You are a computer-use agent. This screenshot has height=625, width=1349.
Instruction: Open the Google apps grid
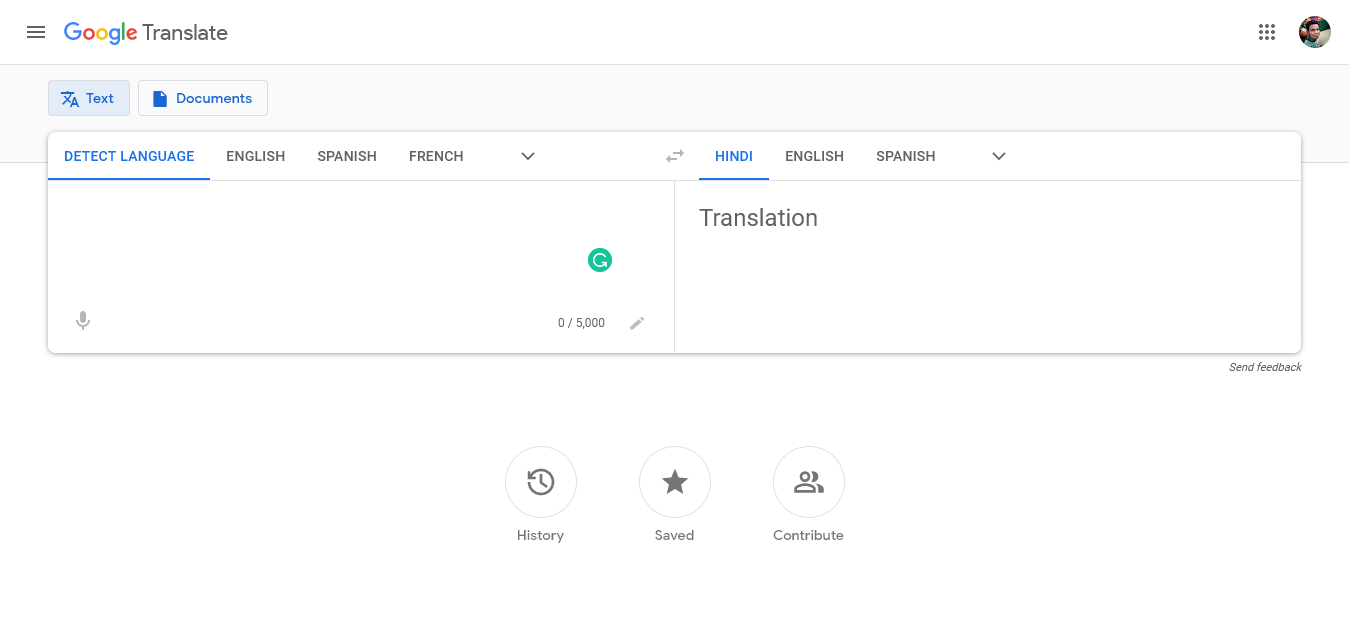[x=1267, y=32]
